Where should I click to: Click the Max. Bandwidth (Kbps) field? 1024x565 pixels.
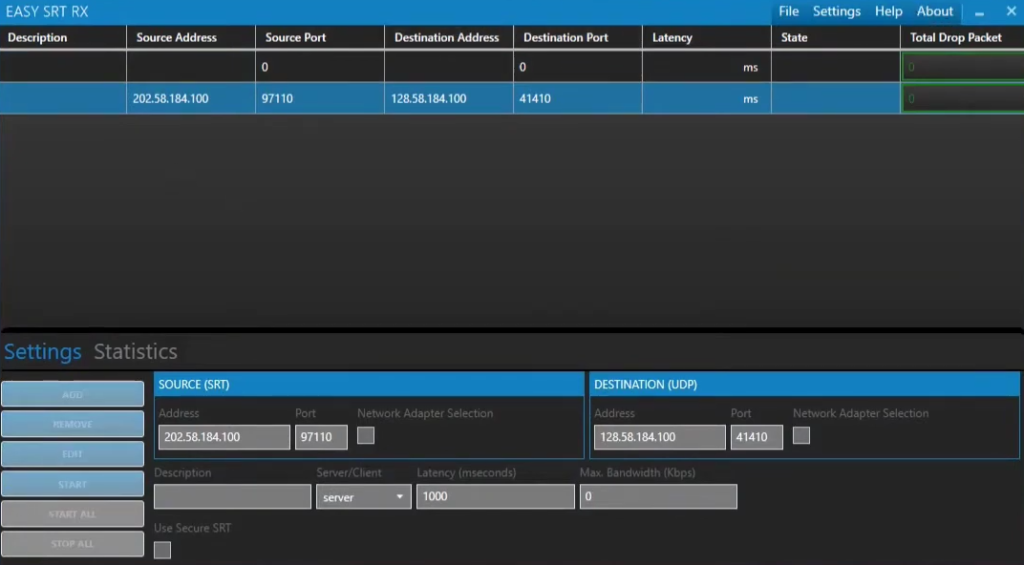tap(658, 497)
